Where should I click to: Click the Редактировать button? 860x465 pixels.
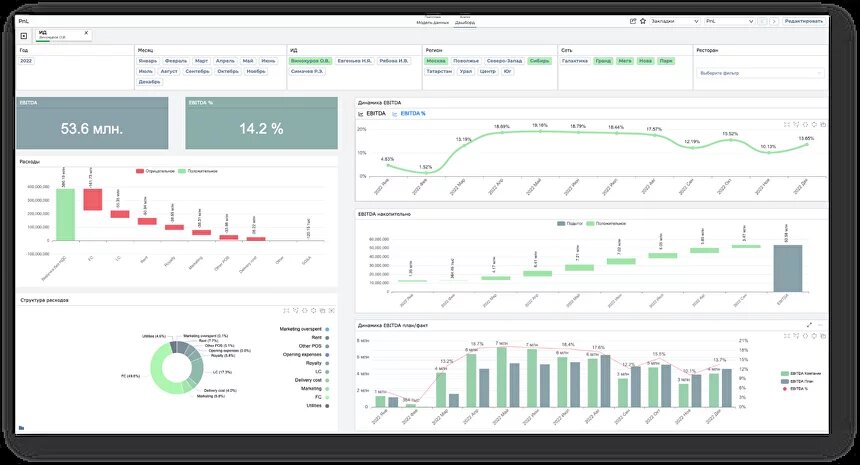[804, 21]
